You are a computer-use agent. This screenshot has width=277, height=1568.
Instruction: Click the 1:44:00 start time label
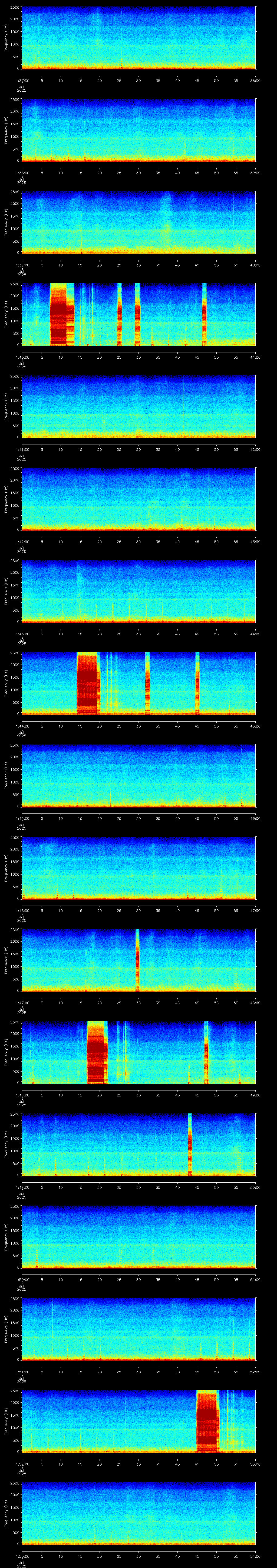[22, 726]
